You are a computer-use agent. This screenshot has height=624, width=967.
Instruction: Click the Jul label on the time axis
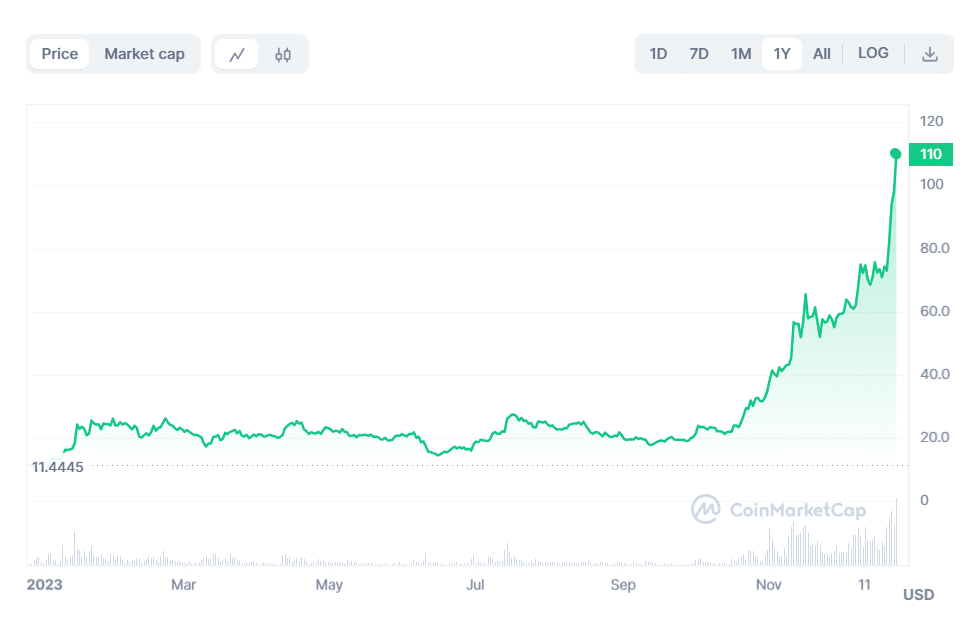point(475,584)
